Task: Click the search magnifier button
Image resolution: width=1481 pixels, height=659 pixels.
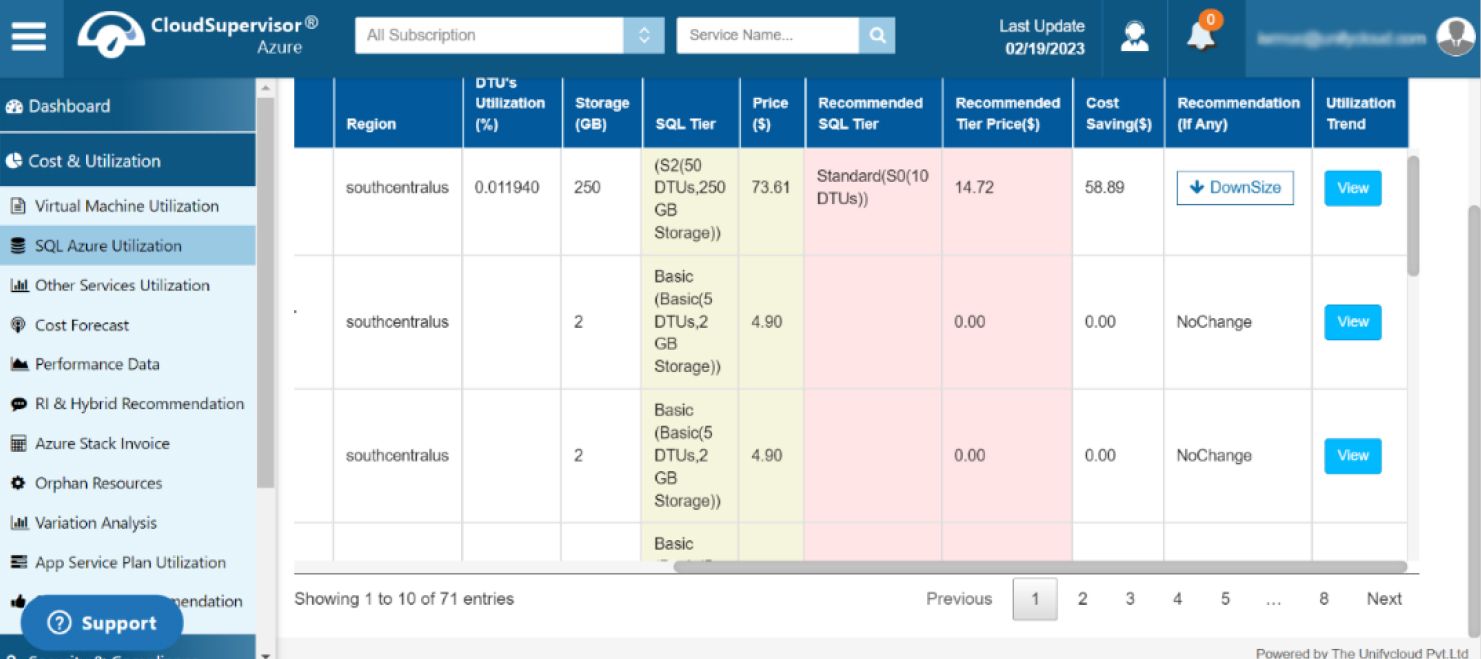Action: (x=877, y=35)
